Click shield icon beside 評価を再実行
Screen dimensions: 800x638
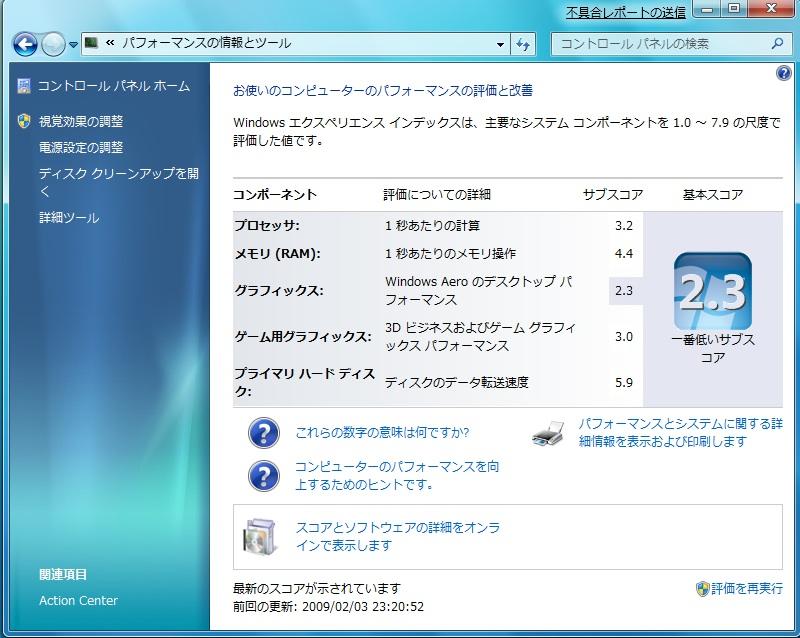[703, 589]
